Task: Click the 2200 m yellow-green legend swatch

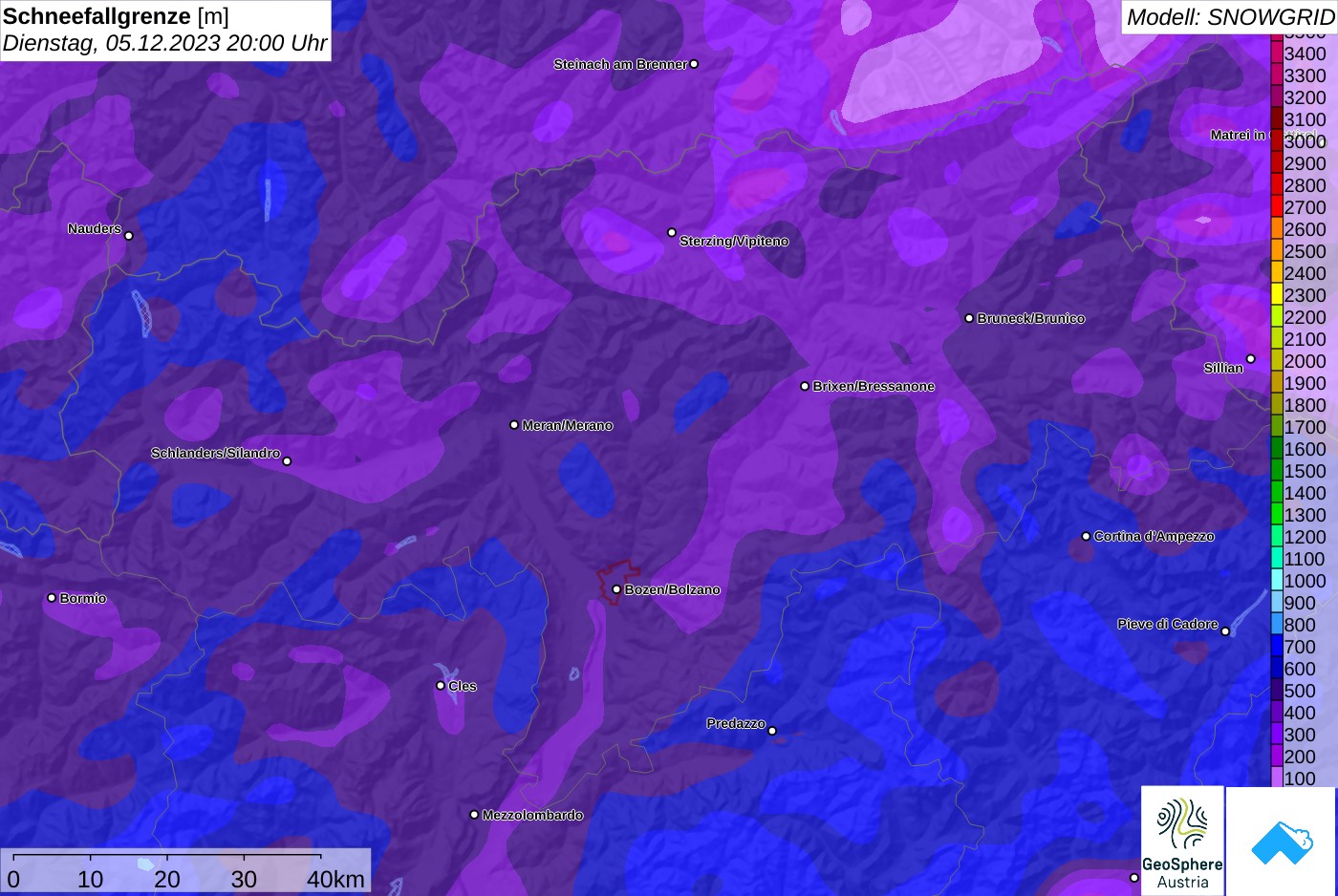Action: 1276,317
